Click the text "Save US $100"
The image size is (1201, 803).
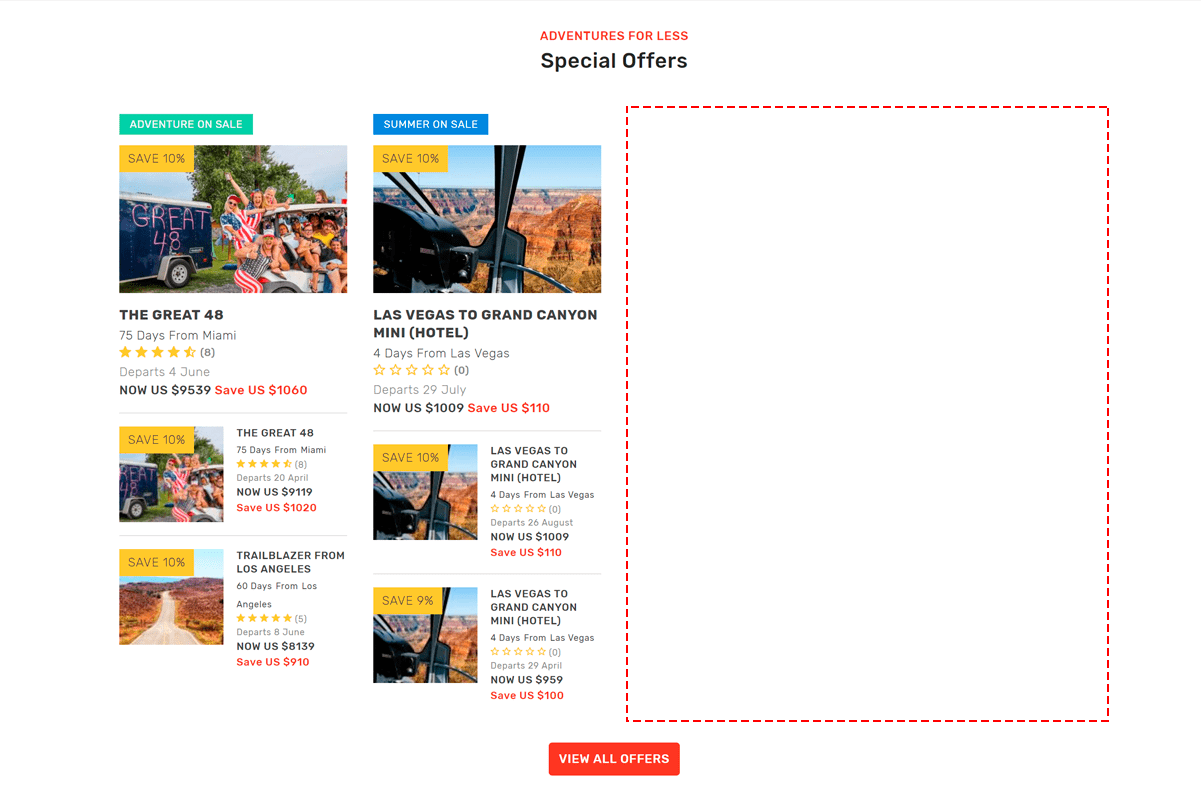coord(527,696)
